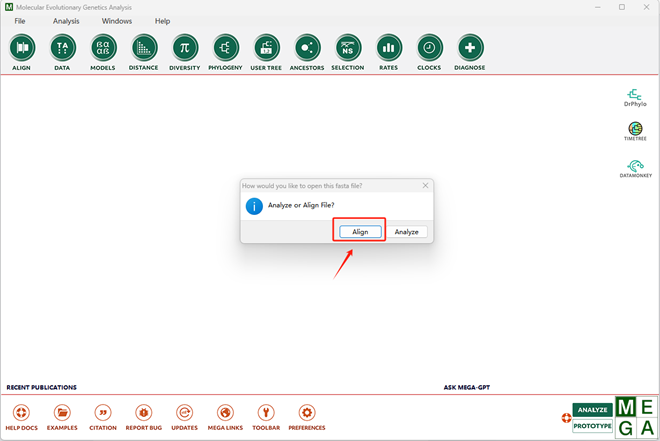660x441 pixels.
Task: Select the DIAGNOSE plus icon
Action: pos(470,48)
